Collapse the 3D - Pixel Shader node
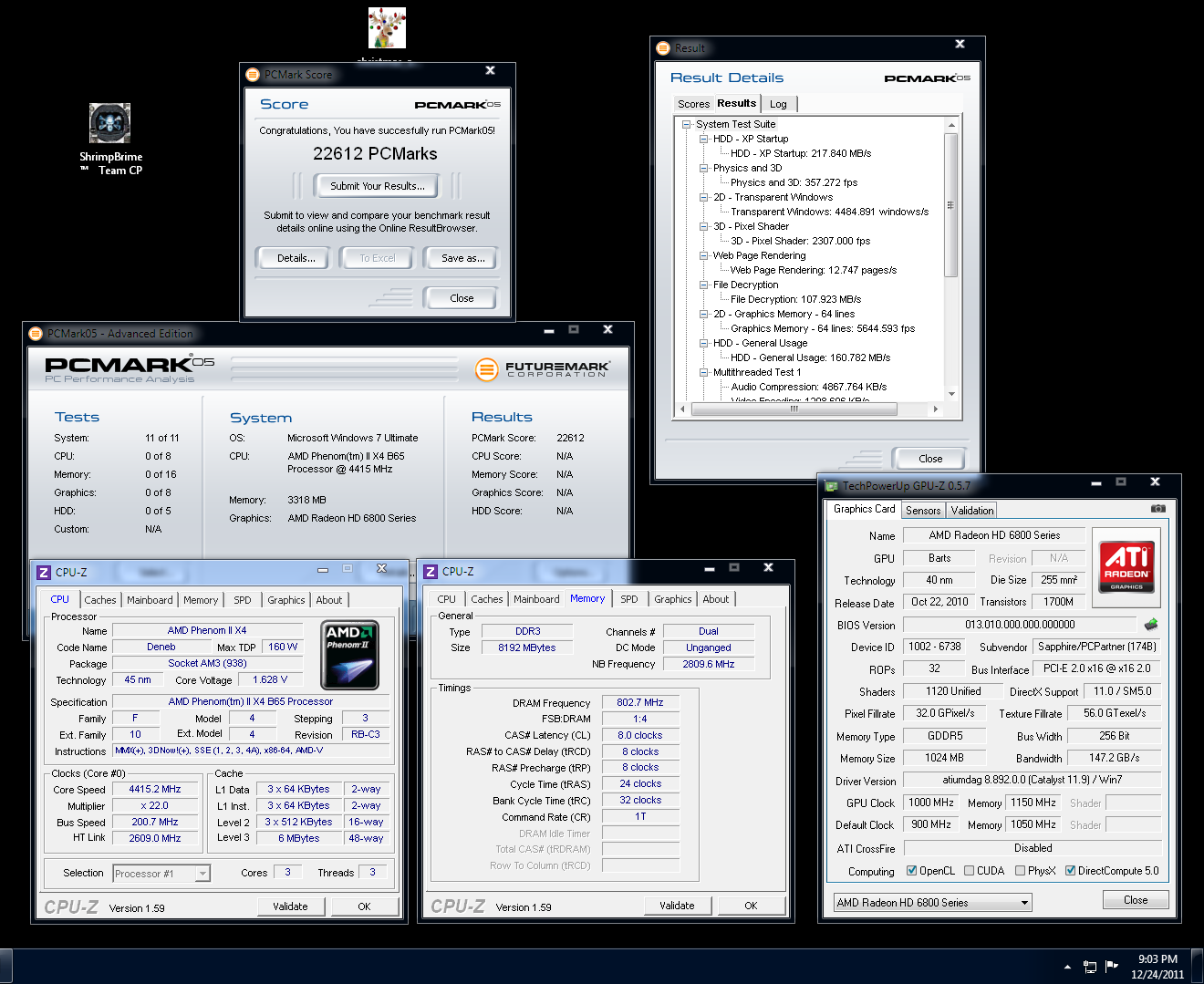The image size is (1204, 984). pyautogui.click(x=704, y=226)
